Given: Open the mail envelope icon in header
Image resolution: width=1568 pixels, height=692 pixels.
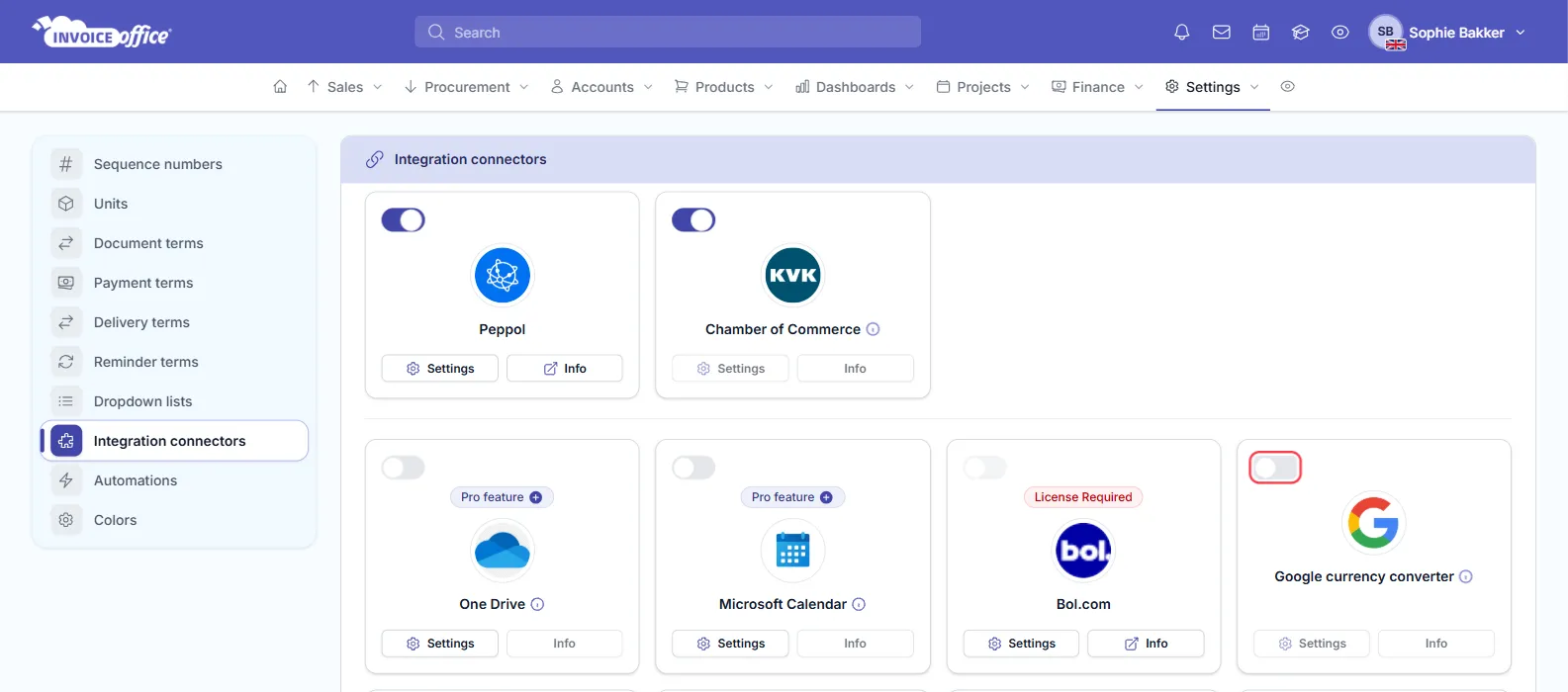Looking at the screenshot, I should [x=1222, y=33].
